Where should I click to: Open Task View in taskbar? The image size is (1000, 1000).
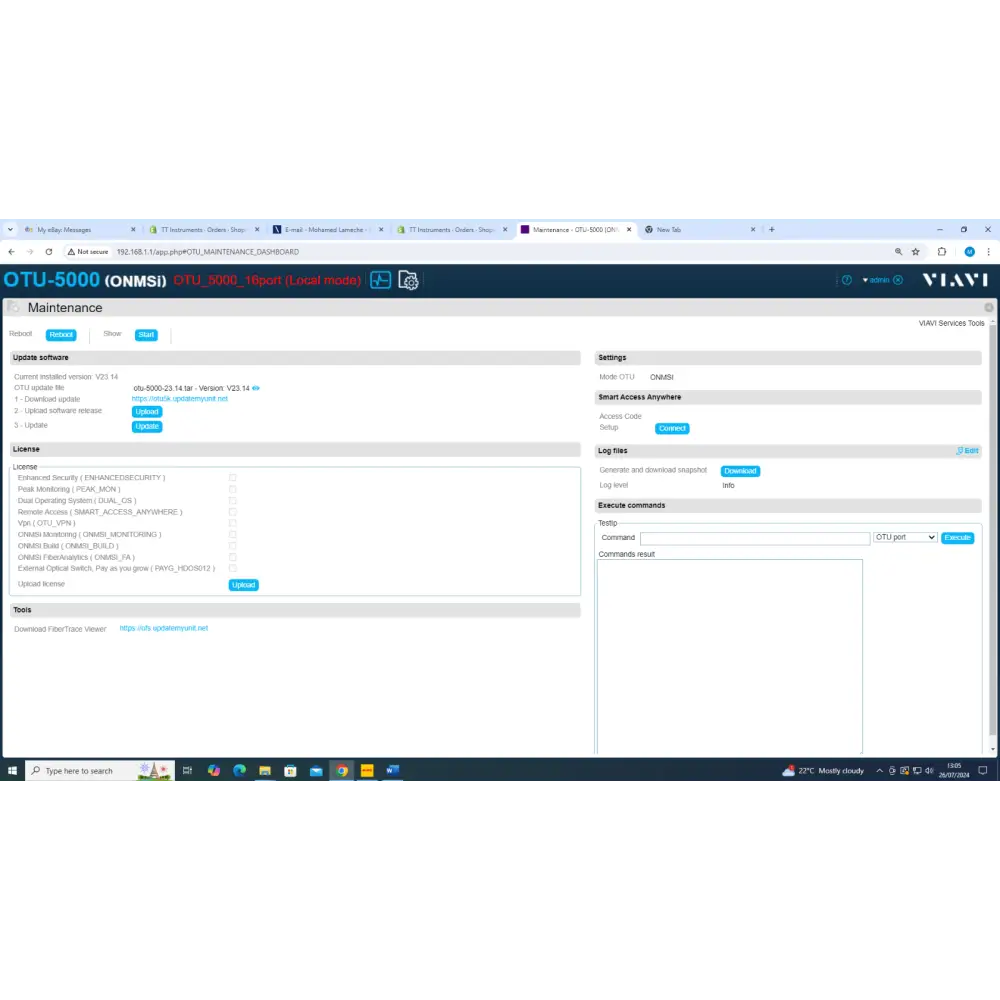(x=188, y=770)
